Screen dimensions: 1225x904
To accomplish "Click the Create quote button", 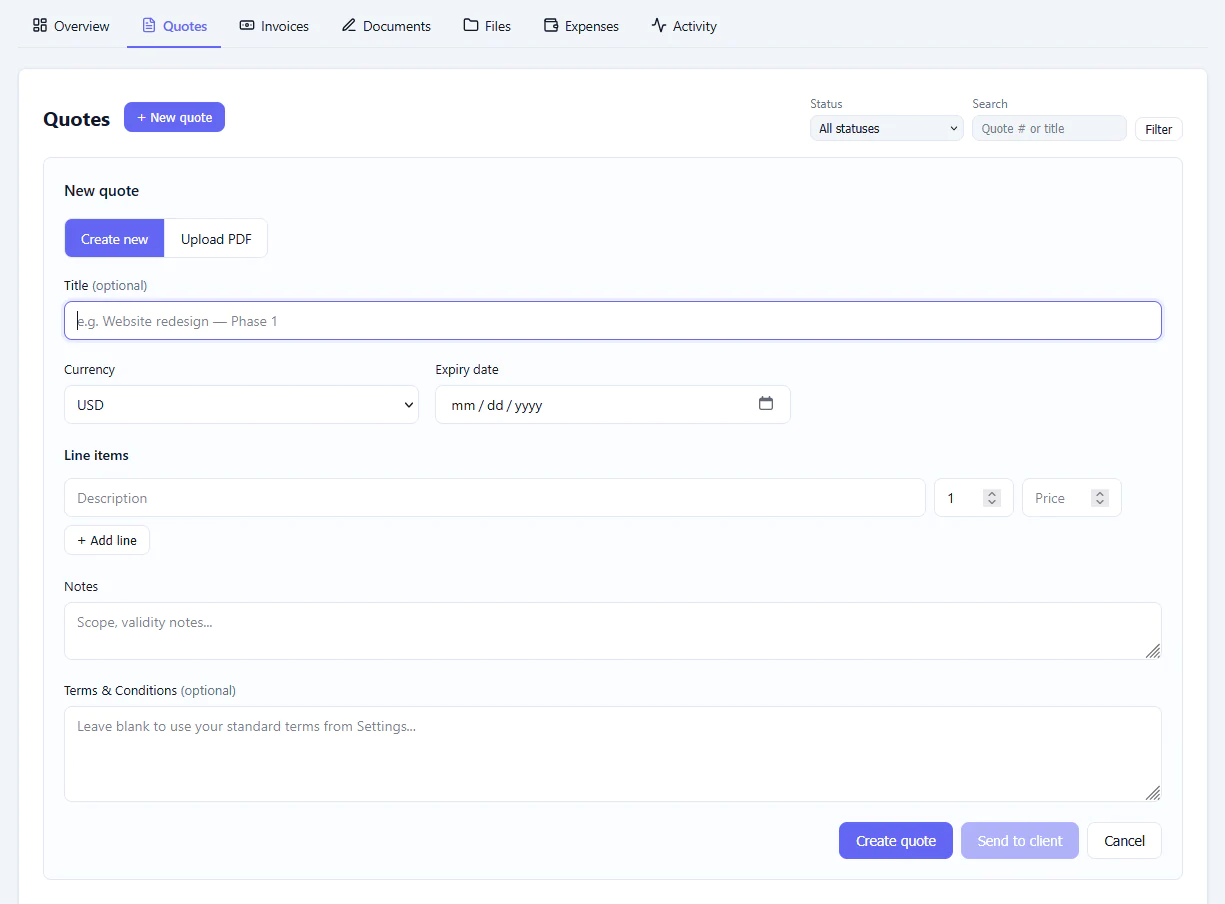I will 896,841.
